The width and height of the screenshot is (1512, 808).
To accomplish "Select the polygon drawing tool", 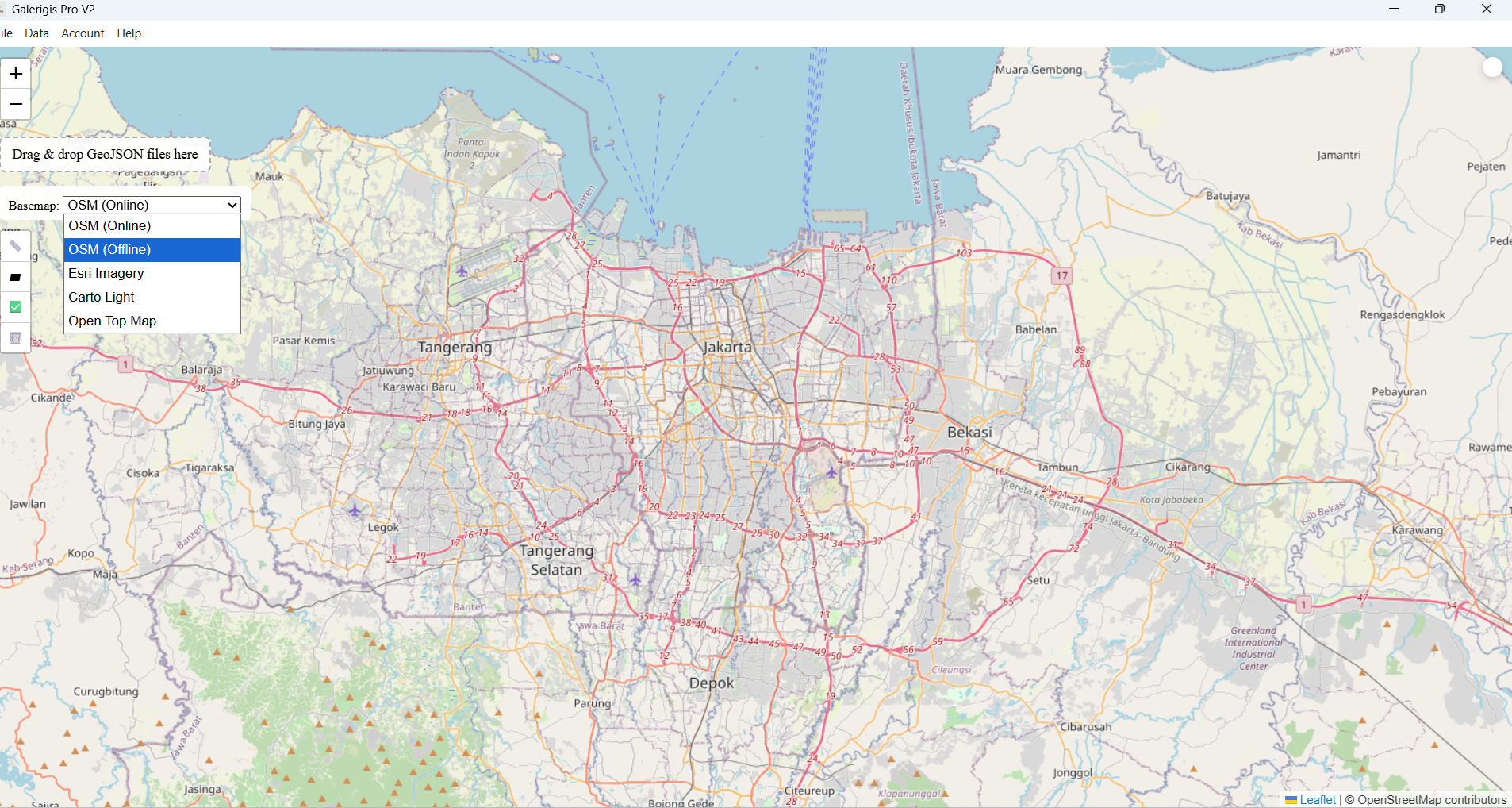I will [15, 276].
